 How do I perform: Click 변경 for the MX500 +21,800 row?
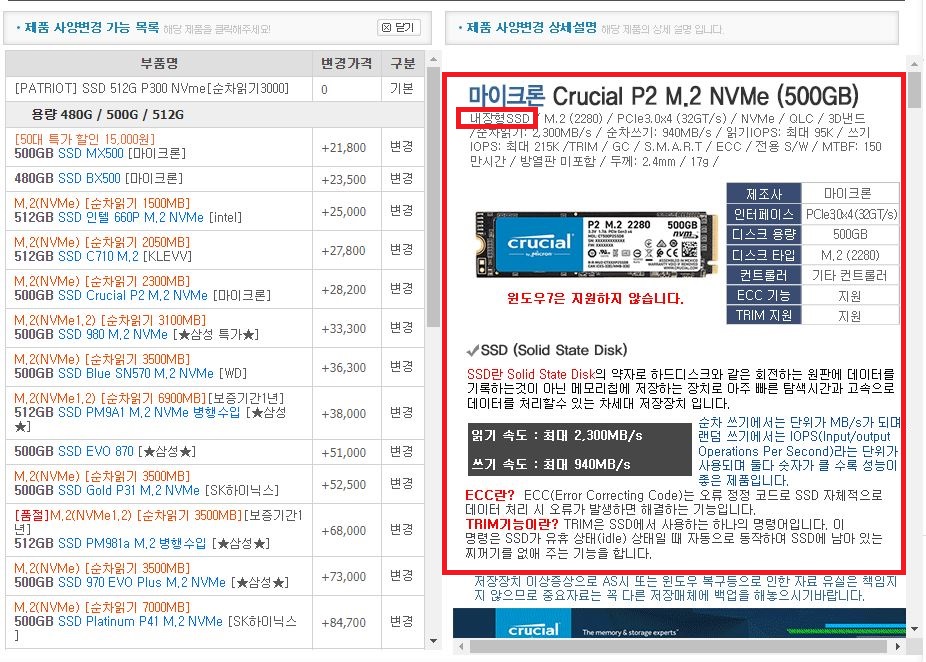(x=402, y=146)
